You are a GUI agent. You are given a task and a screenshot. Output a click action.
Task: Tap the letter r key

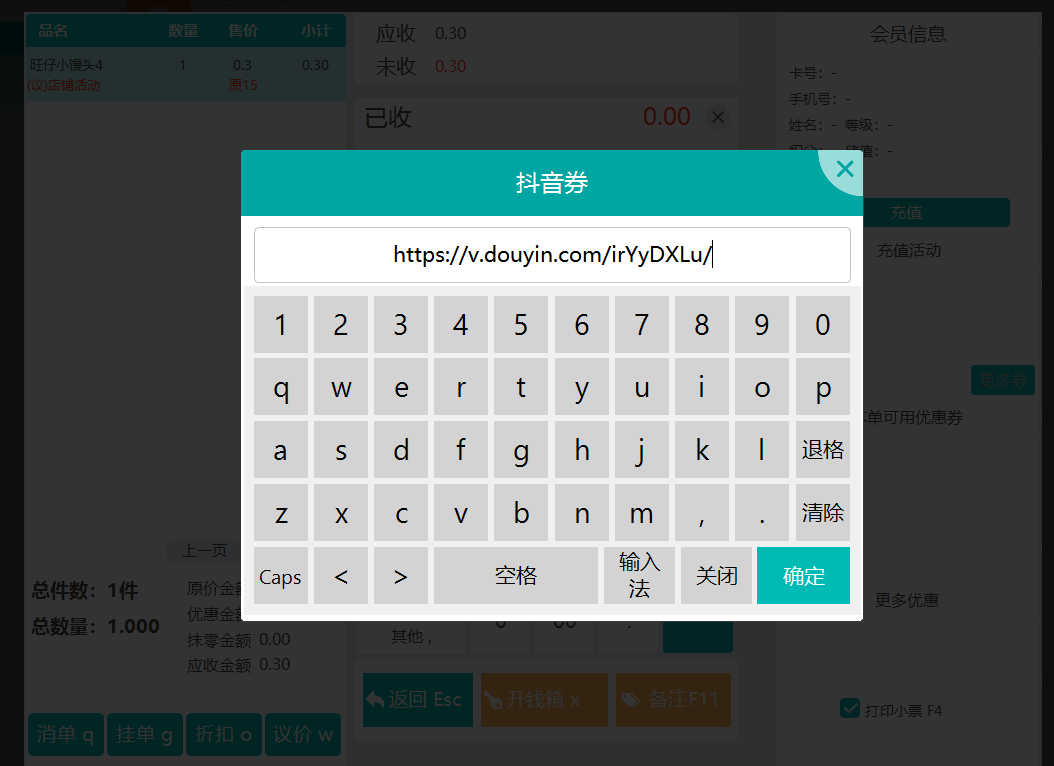tap(460, 386)
